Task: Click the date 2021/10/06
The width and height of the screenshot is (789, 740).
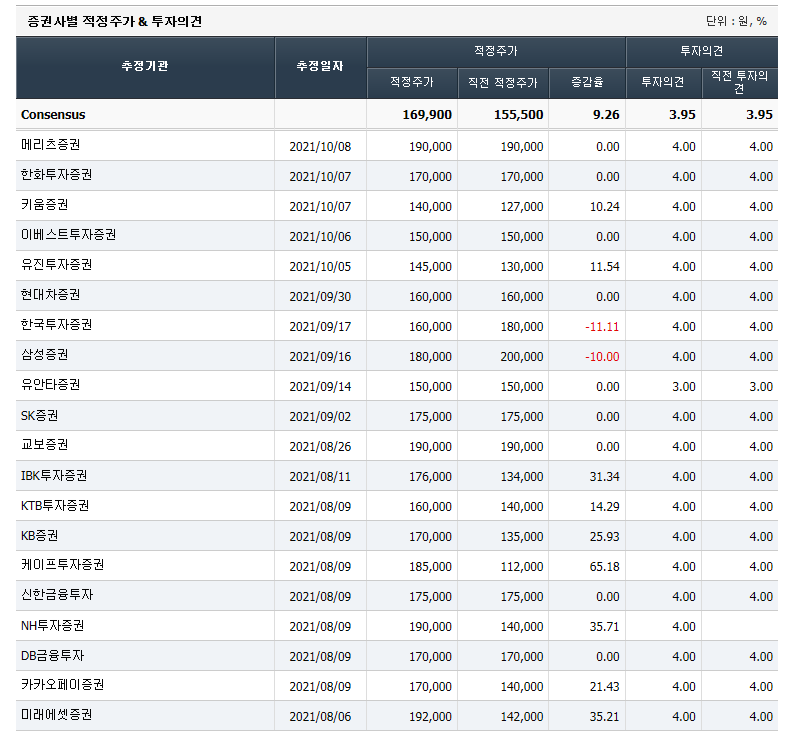Action: pos(320,237)
